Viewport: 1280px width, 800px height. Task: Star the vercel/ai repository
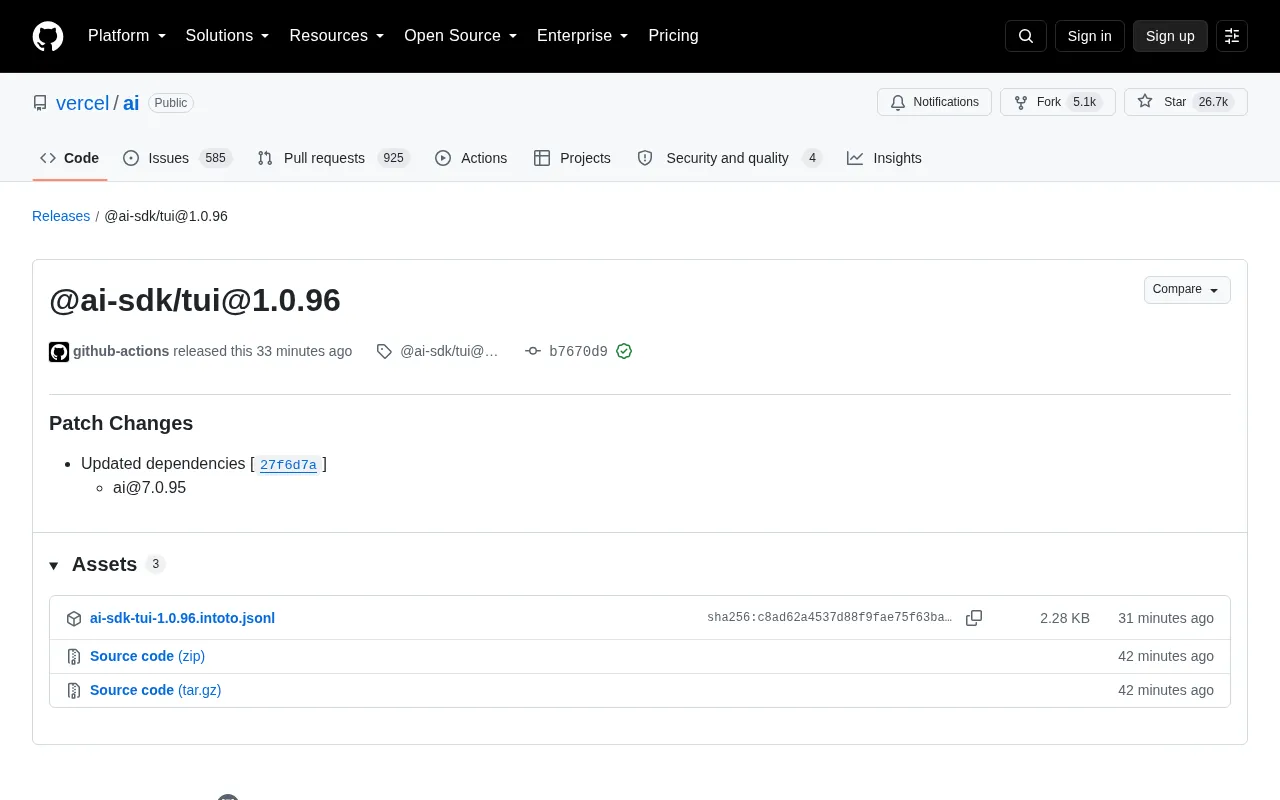click(1186, 102)
